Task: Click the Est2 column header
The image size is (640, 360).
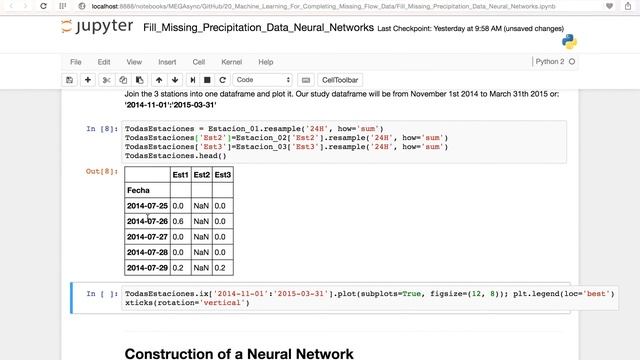Action: coord(202,175)
